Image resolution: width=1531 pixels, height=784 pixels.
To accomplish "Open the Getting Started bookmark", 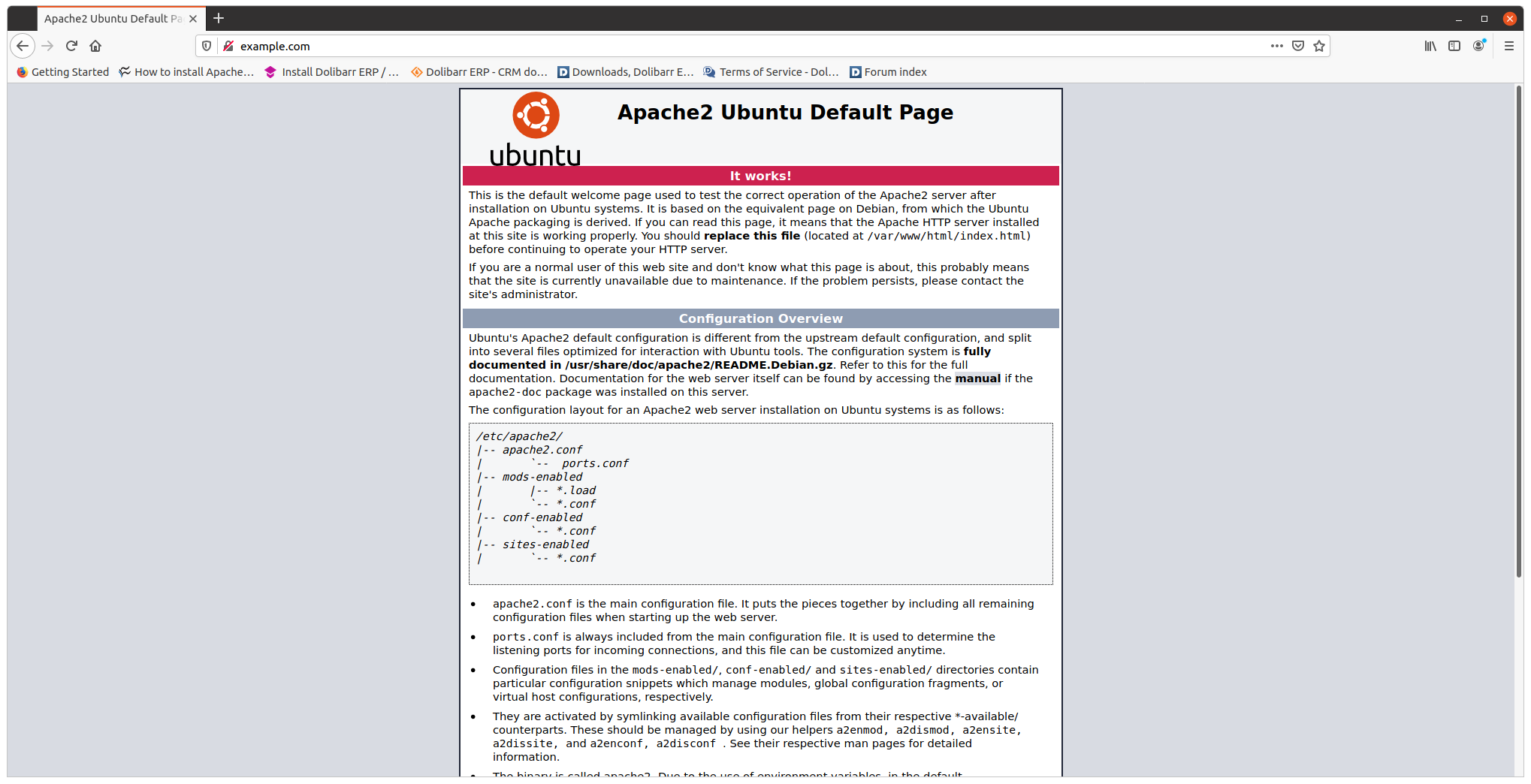I will (63, 72).
